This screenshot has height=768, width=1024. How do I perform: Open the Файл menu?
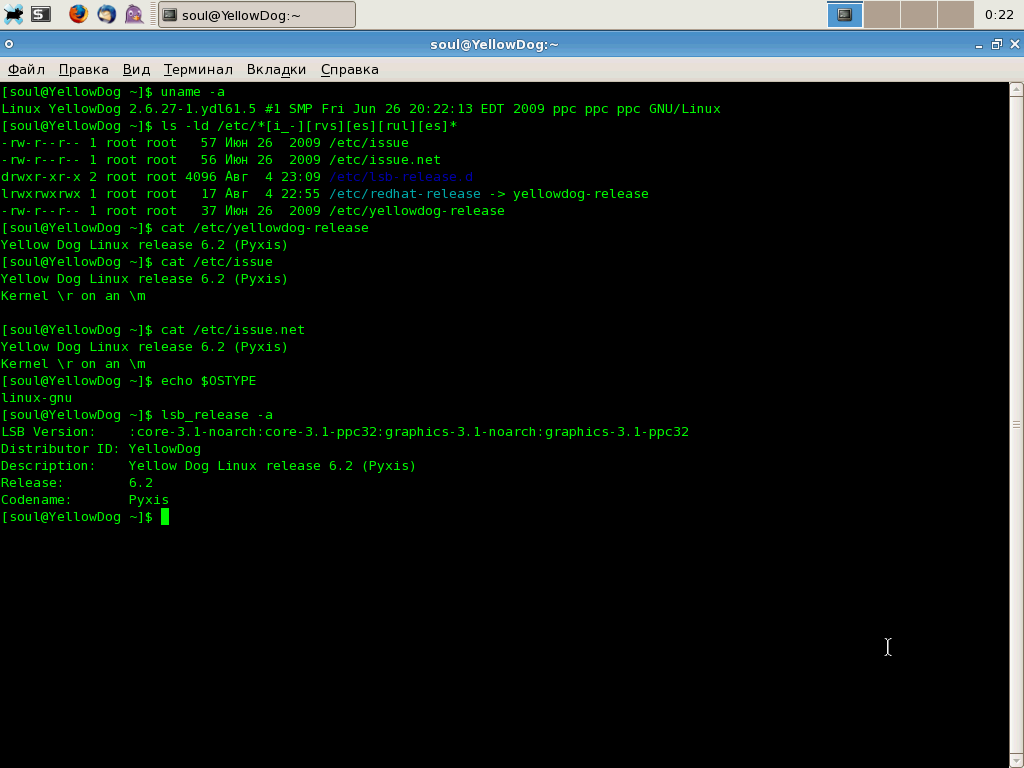(x=26, y=69)
